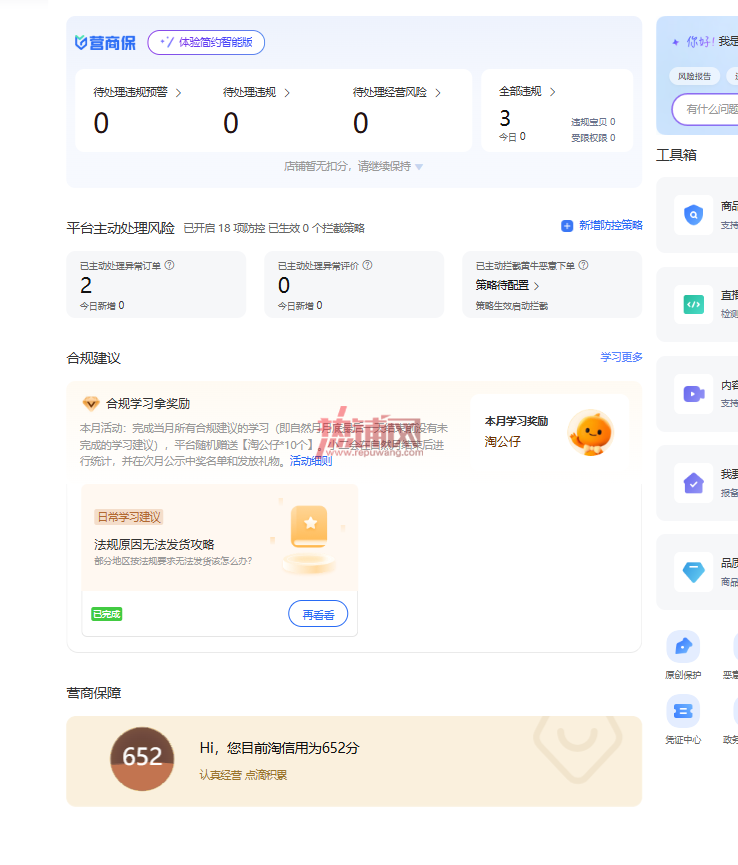The height and width of the screenshot is (865, 738).
Task: Click help icon beside 已主动处理异常订单
Action: pyautogui.click(x=169, y=265)
